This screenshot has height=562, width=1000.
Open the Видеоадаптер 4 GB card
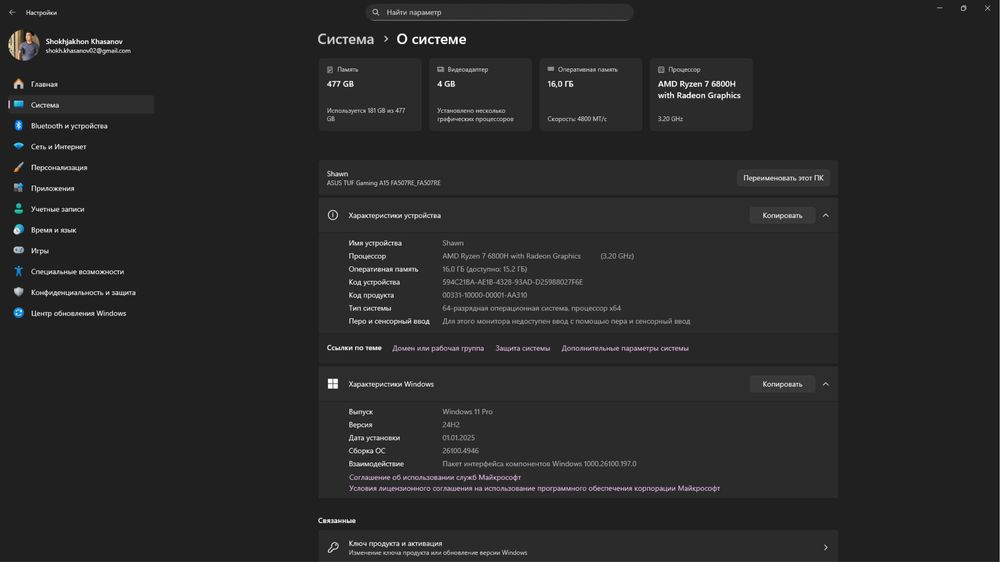[480, 94]
